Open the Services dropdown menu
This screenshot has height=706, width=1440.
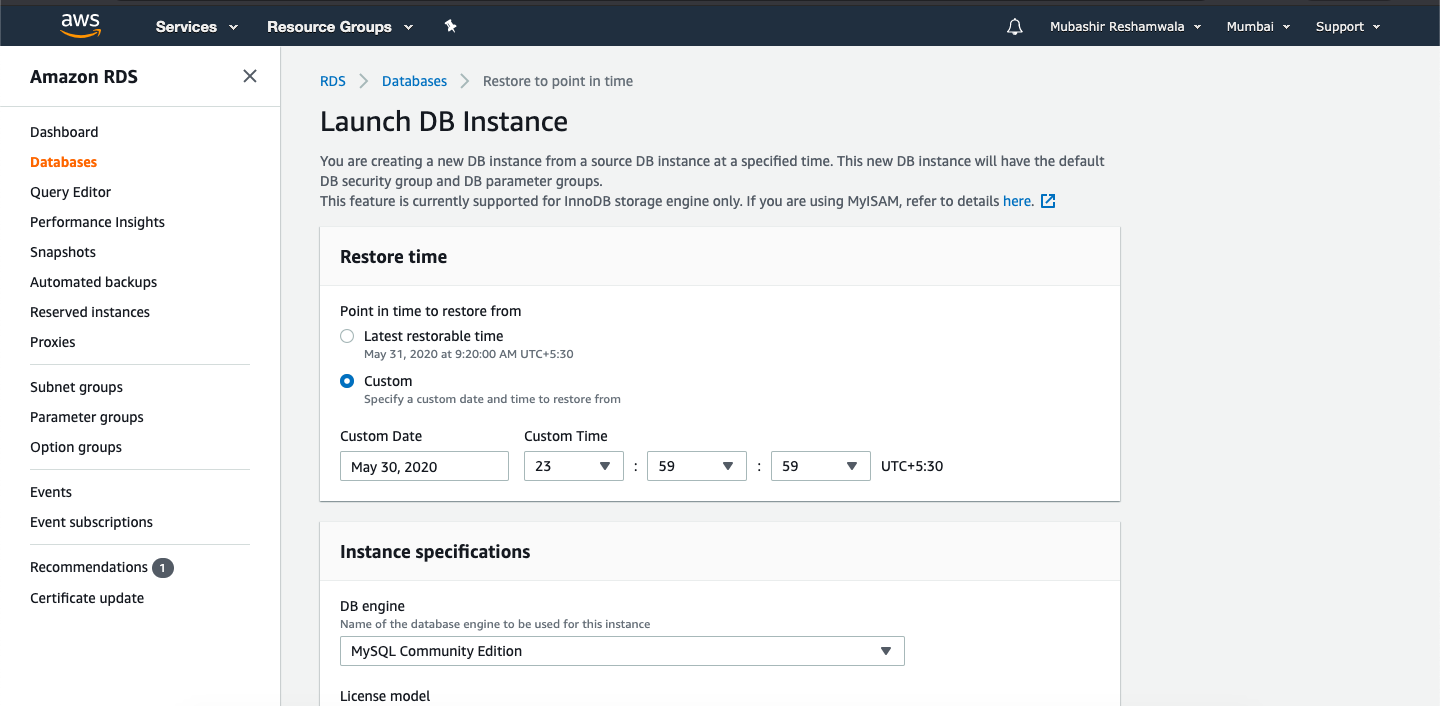(197, 27)
